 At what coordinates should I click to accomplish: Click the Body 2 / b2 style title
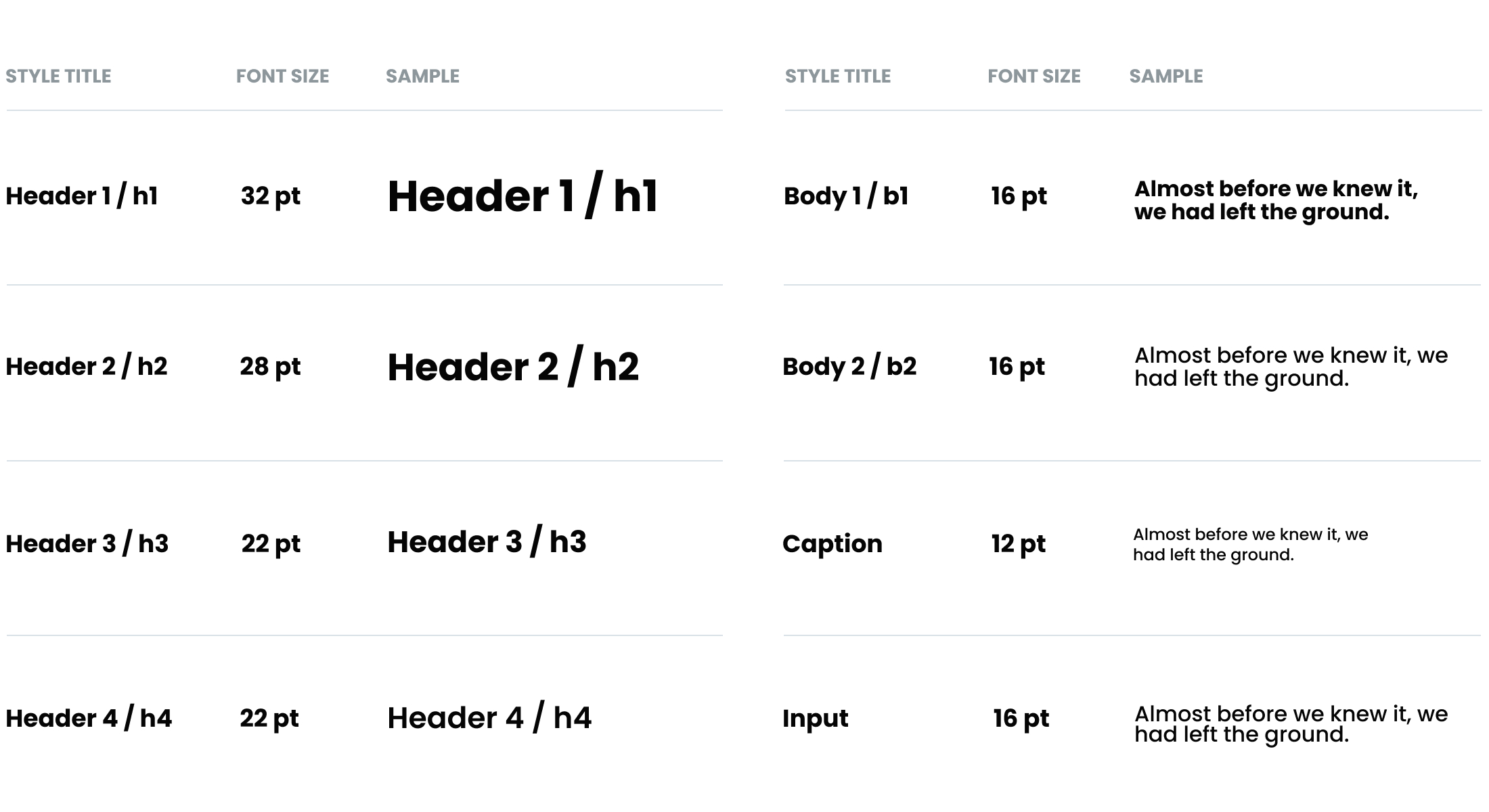click(x=849, y=367)
